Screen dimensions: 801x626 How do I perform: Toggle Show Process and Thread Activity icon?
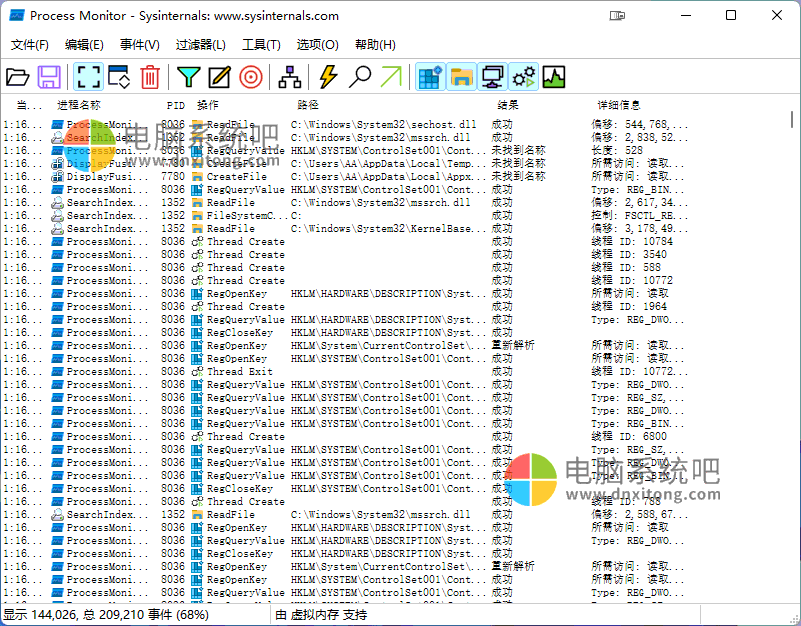(524, 77)
